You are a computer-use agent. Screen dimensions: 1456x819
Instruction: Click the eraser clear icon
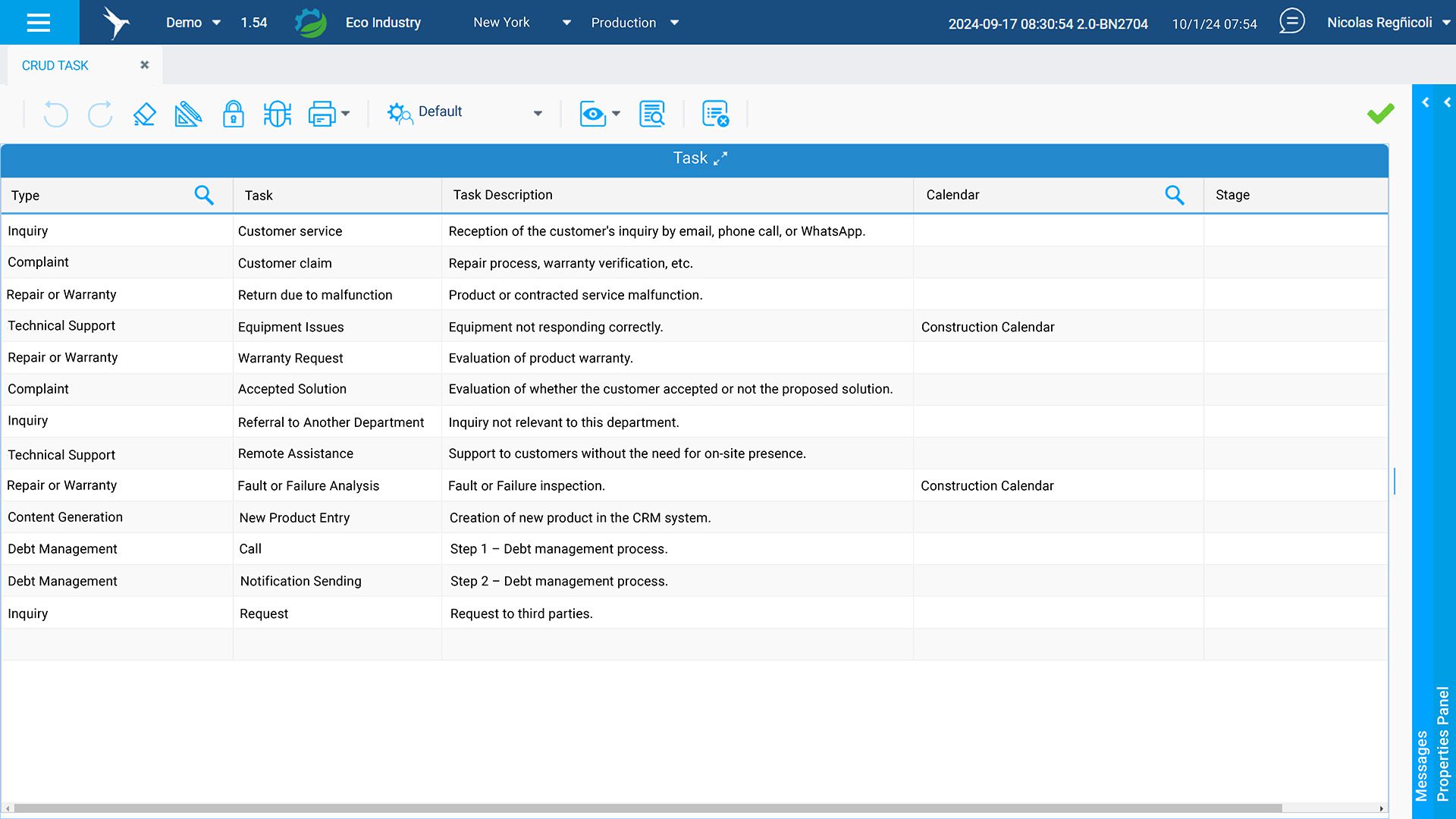(144, 114)
